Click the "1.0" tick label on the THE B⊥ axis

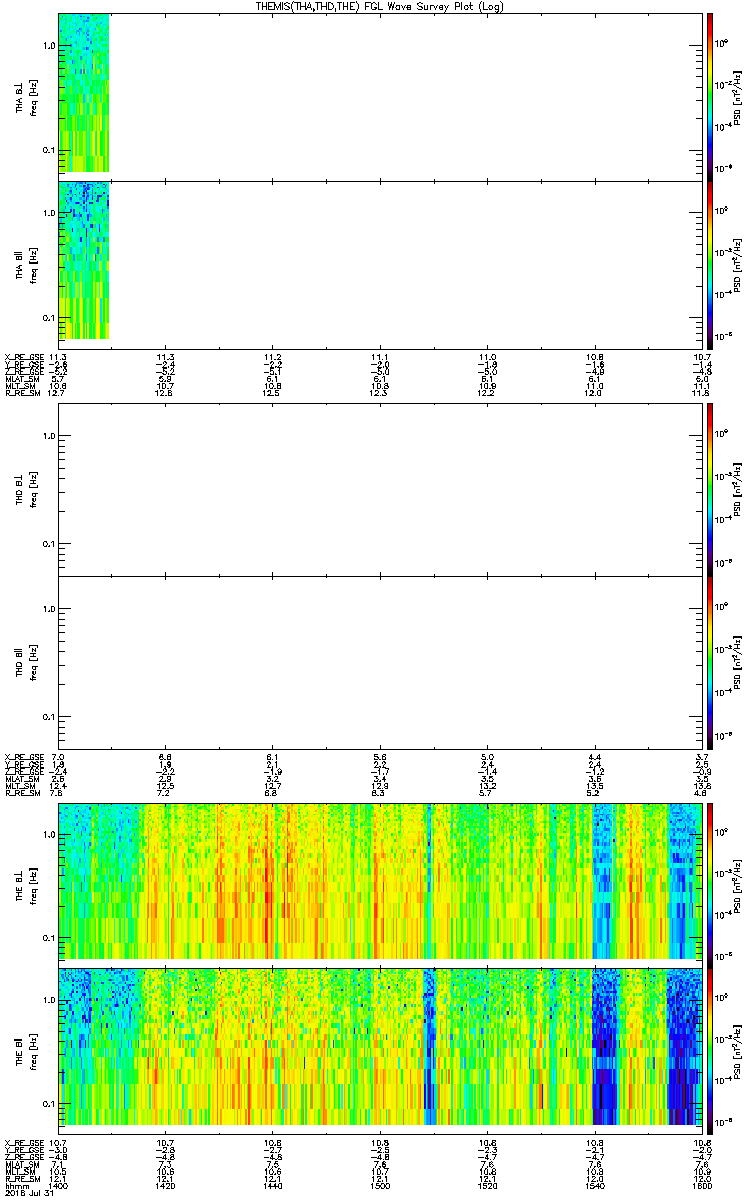[x=49, y=833]
